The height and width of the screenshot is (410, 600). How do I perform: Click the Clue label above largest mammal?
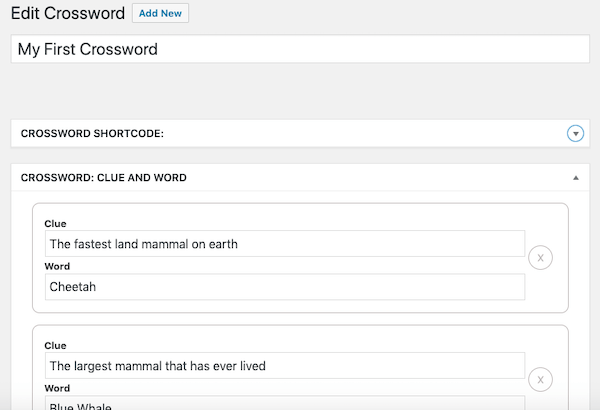[x=56, y=345]
